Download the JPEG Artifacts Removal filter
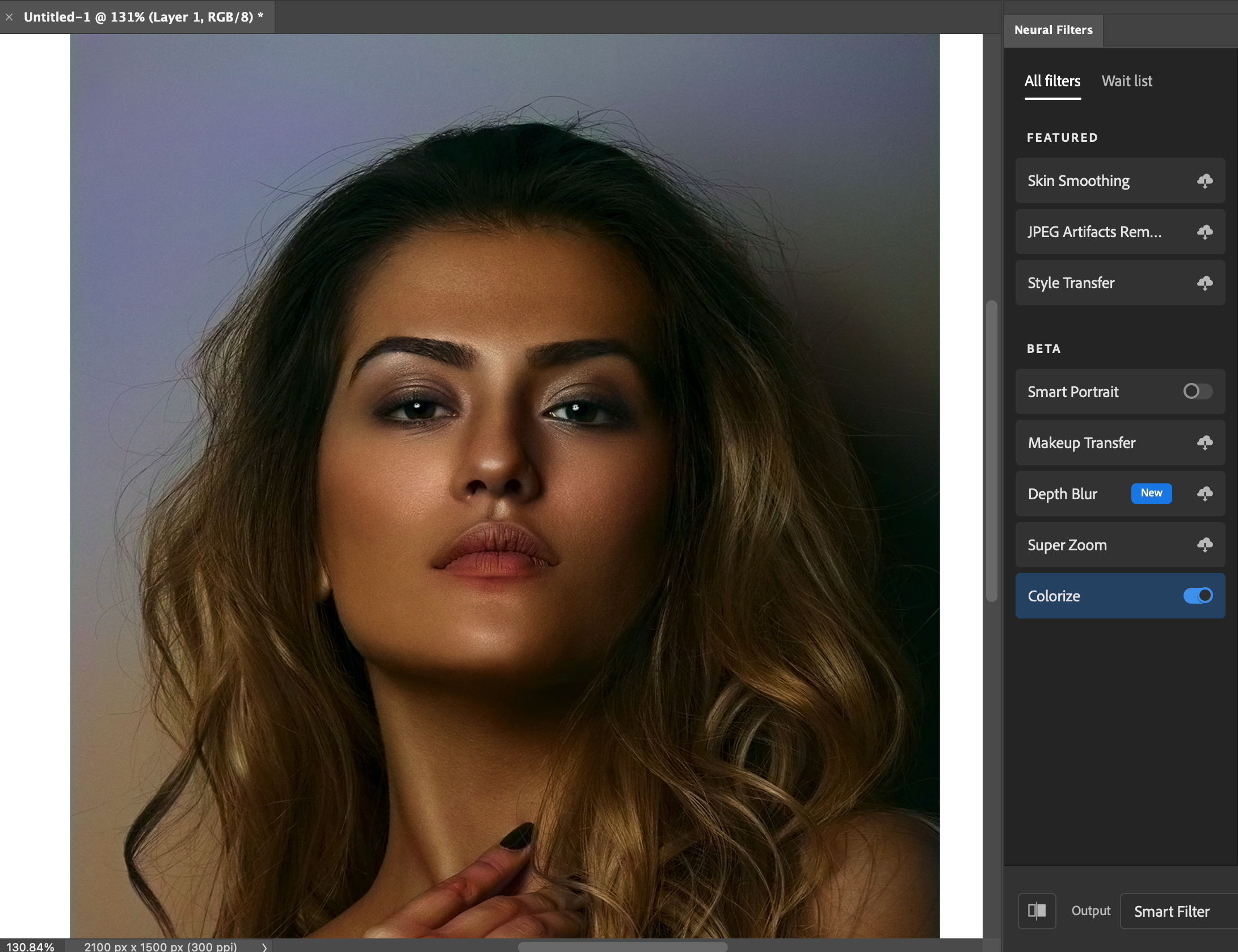This screenshot has height=952, width=1238. click(1205, 232)
